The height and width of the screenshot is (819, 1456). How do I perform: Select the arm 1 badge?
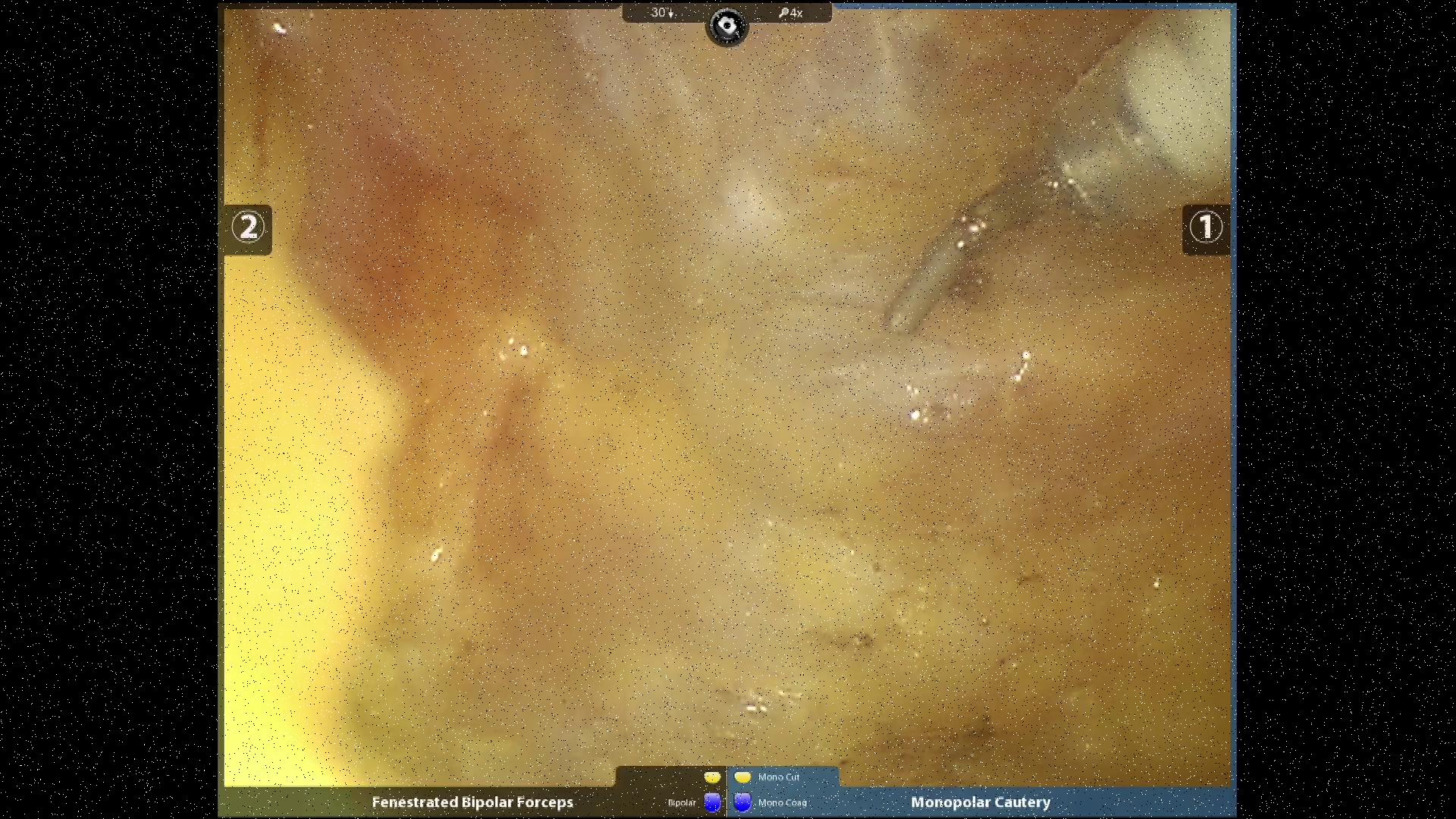click(x=1206, y=229)
